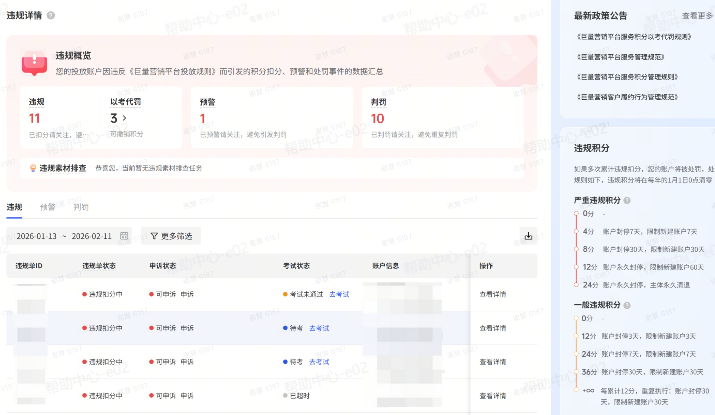Click the help icon next to 严重违规积分

[627, 200]
